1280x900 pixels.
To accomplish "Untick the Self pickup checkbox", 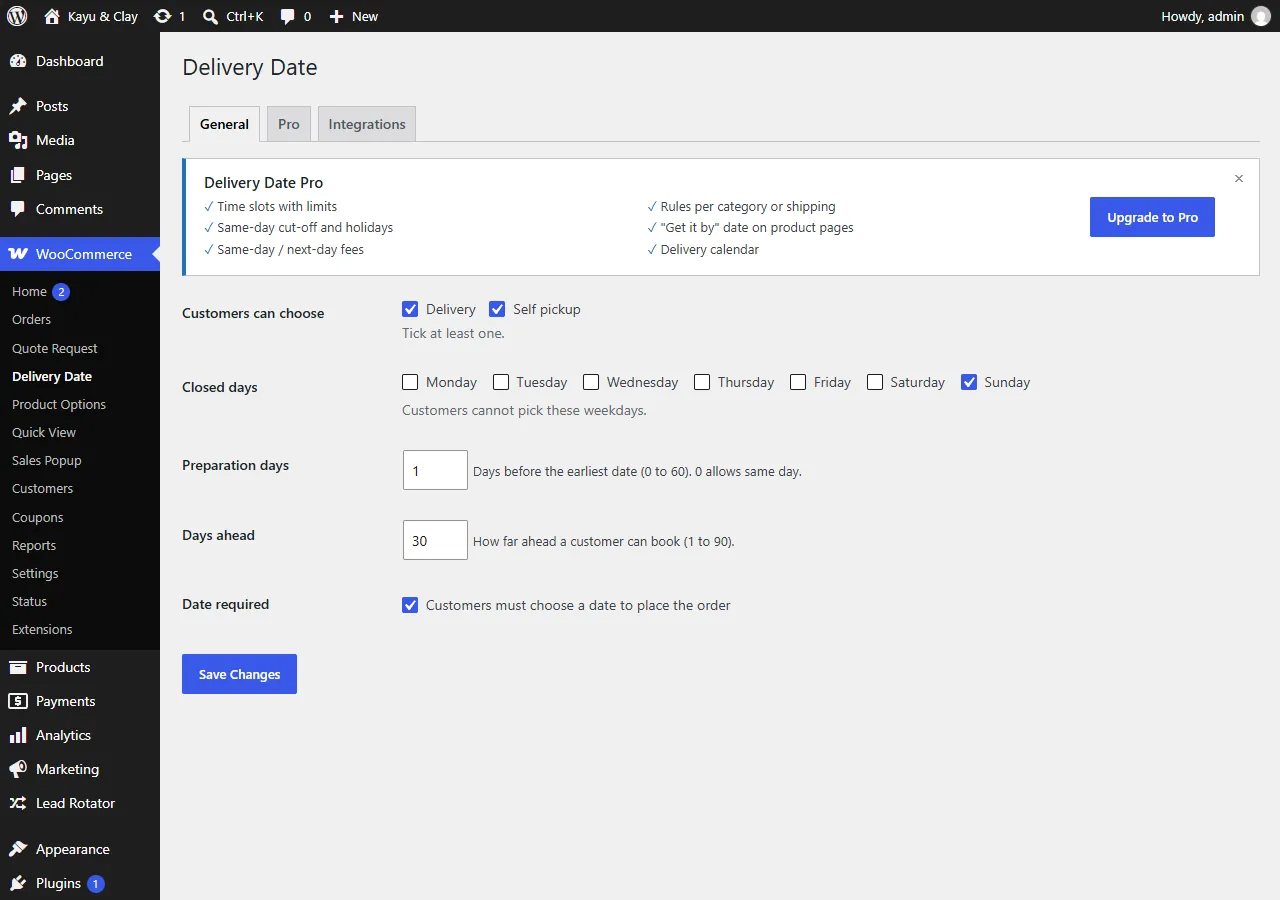I will coord(497,309).
